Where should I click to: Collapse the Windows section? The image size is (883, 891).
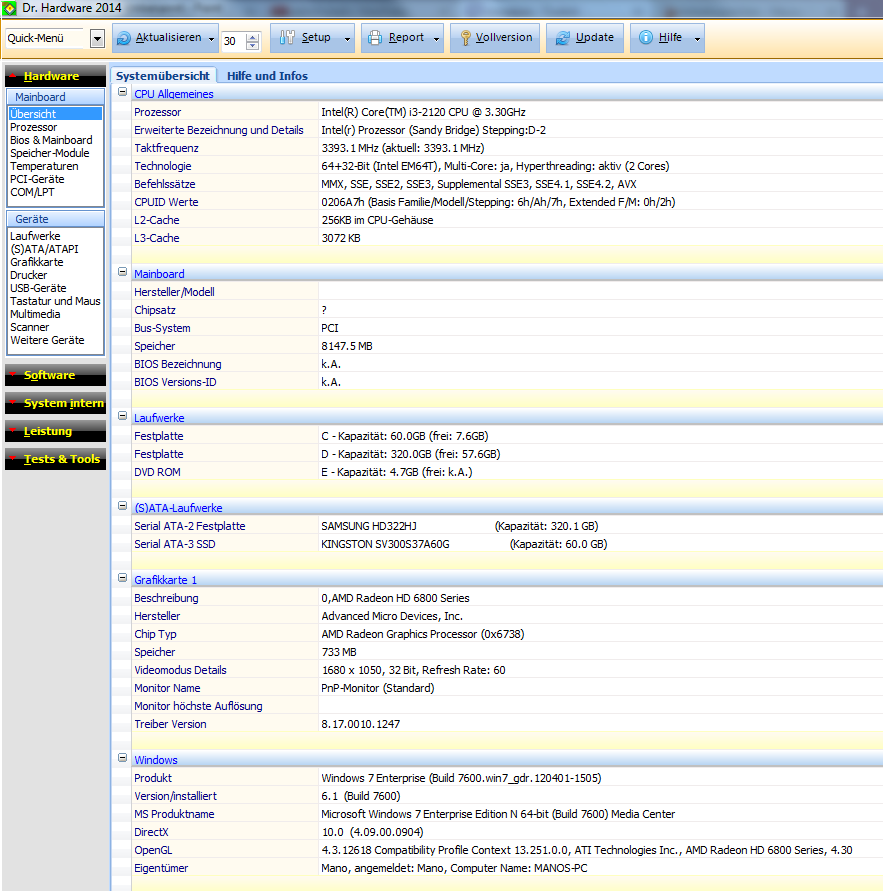(122, 757)
